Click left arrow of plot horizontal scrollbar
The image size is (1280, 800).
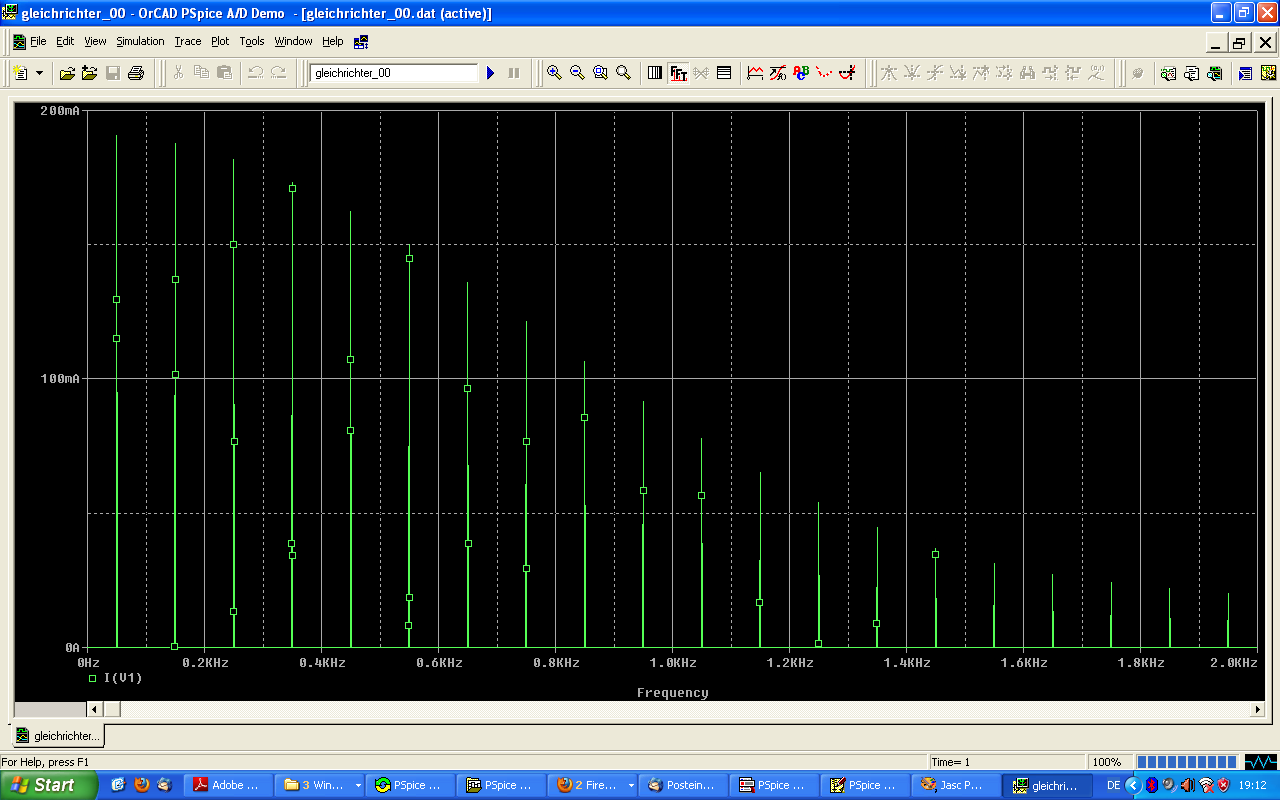pos(95,709)
